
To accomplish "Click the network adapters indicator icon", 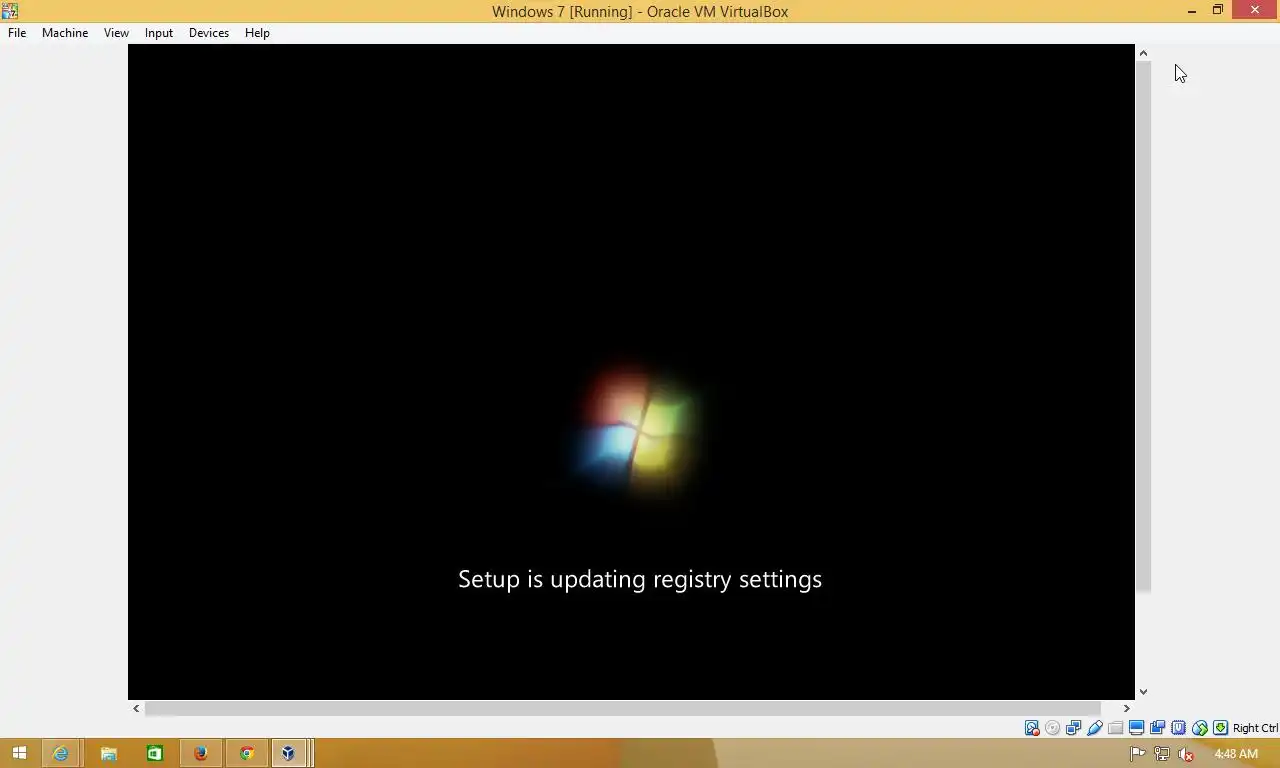I will [1073, 728].
